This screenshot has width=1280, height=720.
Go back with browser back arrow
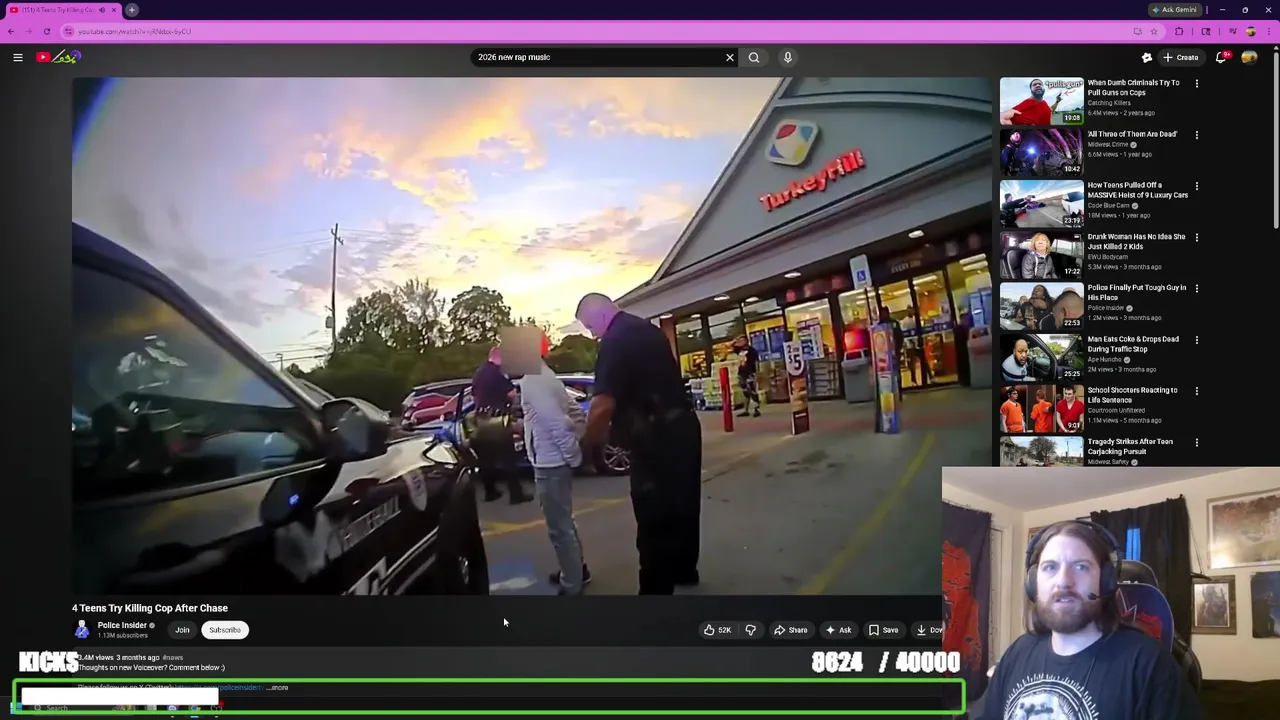[11, 31]
